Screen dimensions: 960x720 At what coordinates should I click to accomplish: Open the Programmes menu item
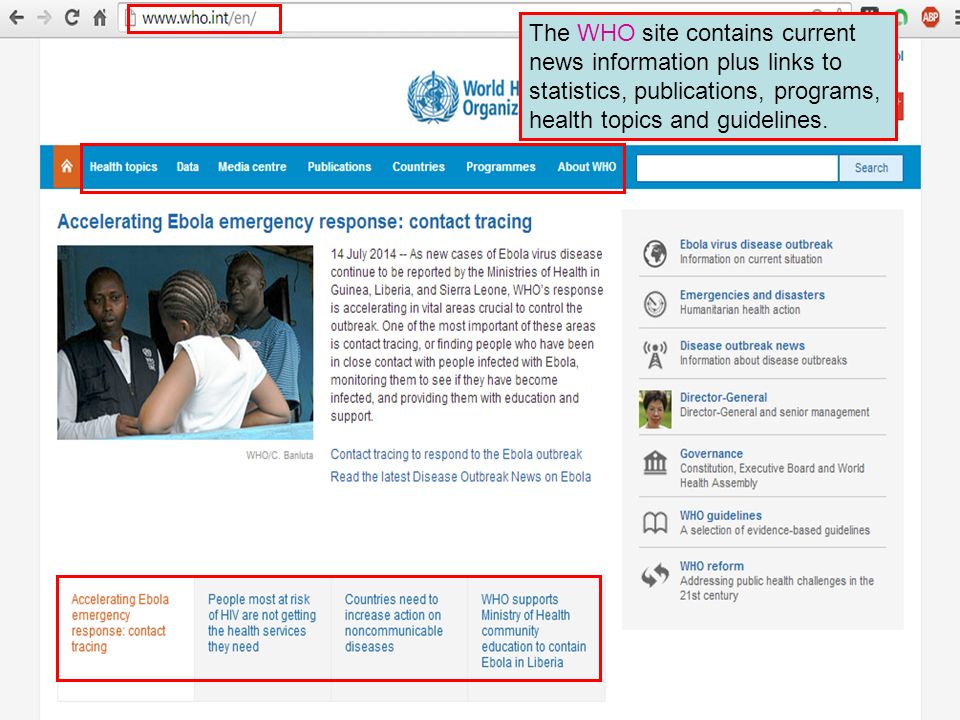[501, 167]
